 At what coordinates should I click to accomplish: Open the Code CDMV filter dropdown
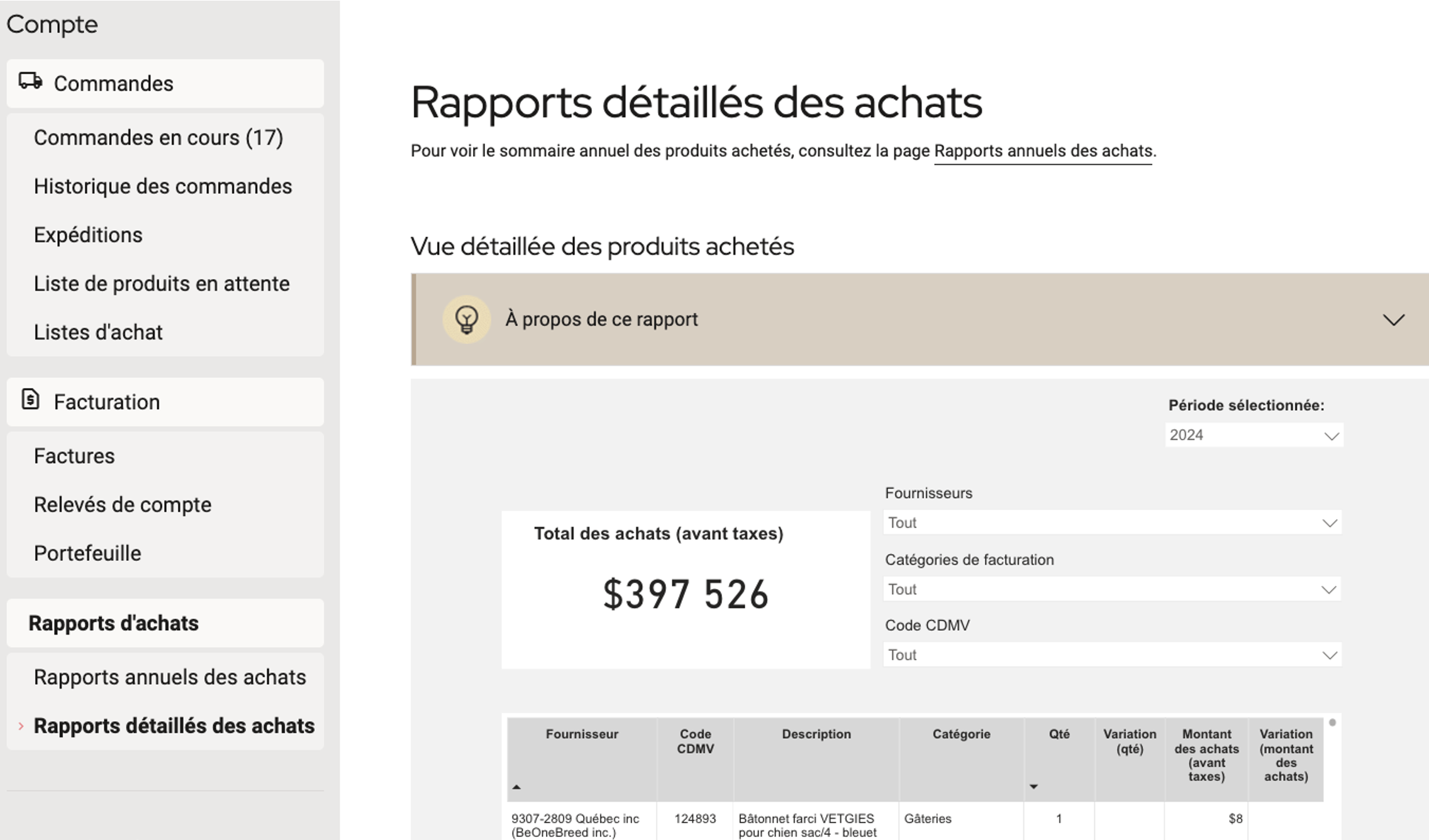click(x=1111, y=655)
